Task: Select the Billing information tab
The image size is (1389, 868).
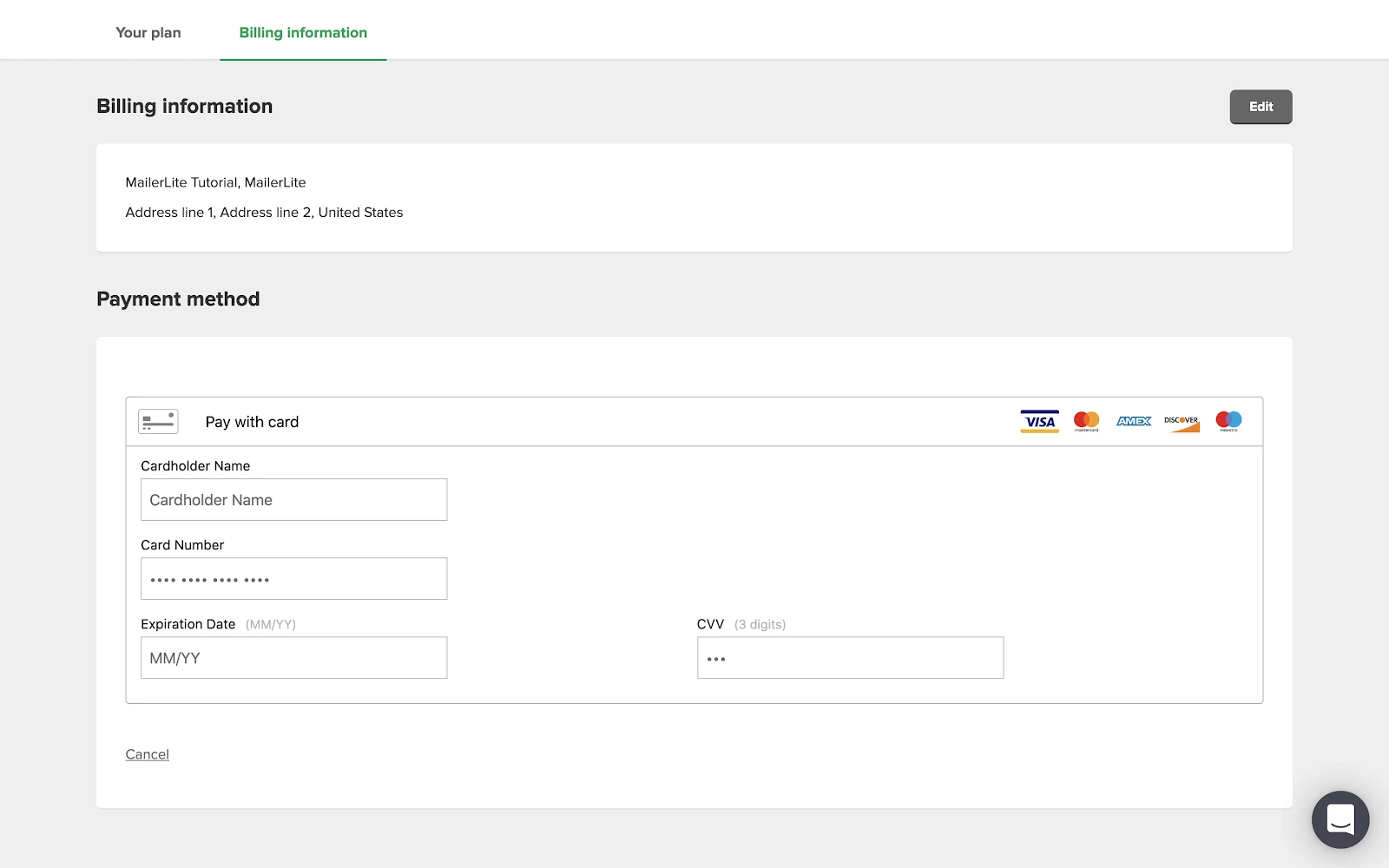Action: click(x=303, y=33)
